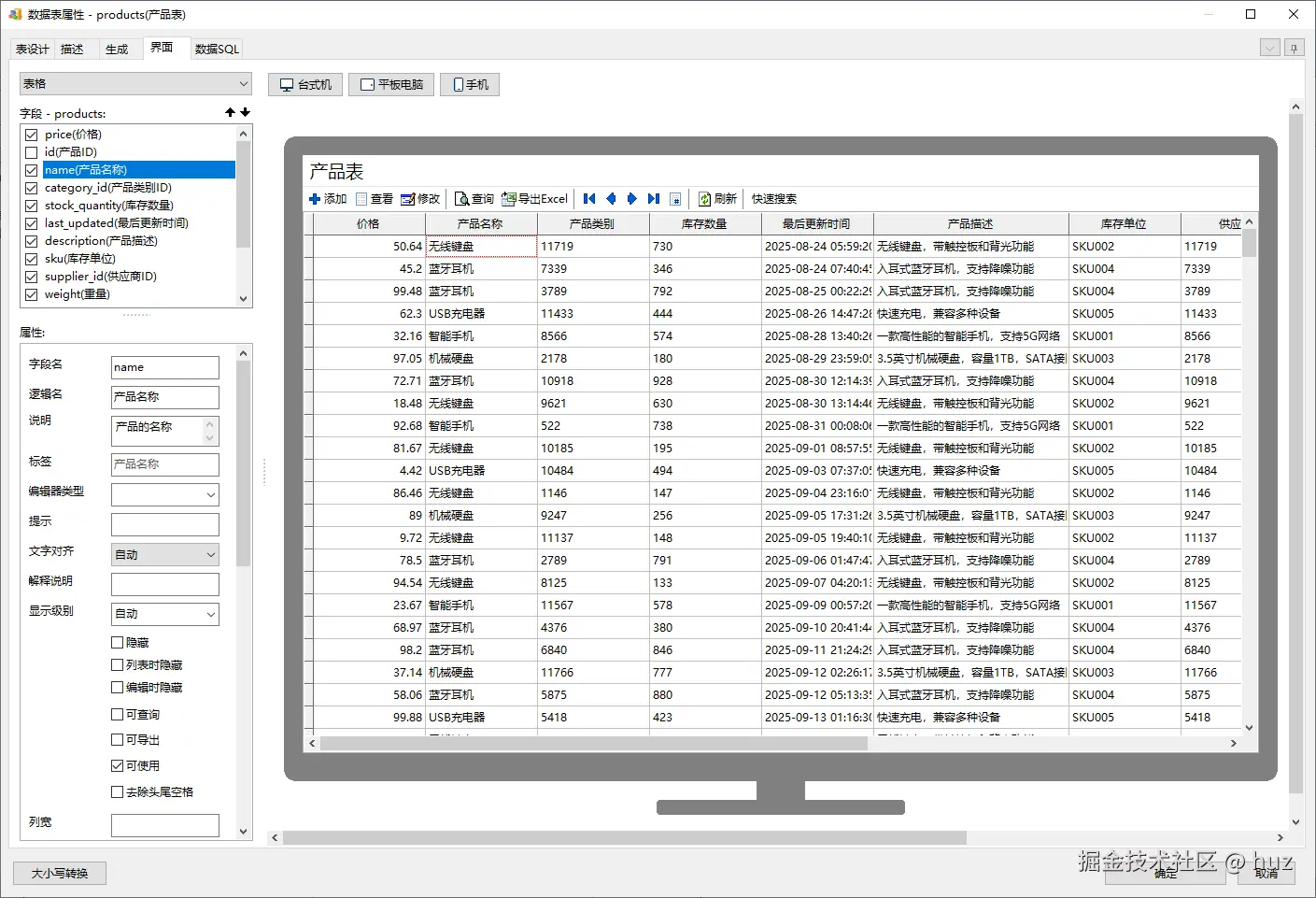
Task: Switch the preview to 台式机 (desktop)
Action: [x=306, y=85]
